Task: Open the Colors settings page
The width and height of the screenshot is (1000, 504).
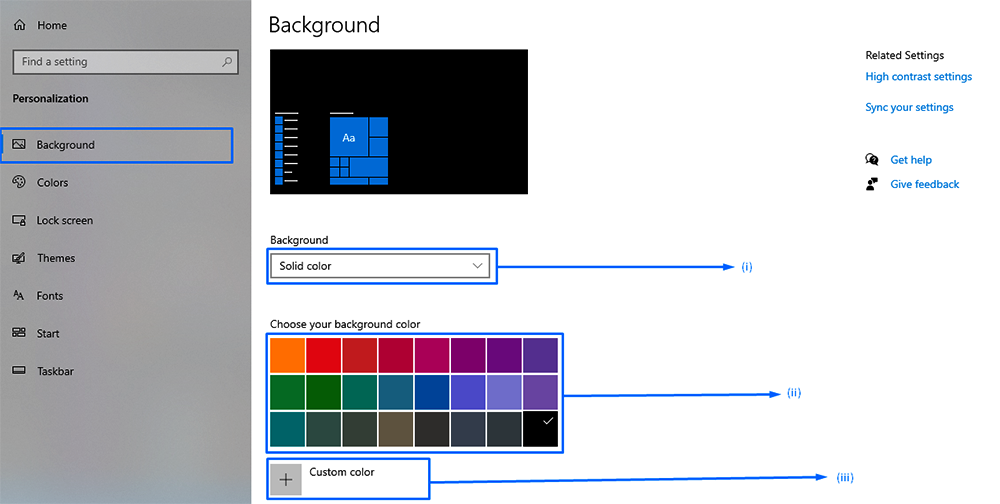Action: [x=53, y=183]
